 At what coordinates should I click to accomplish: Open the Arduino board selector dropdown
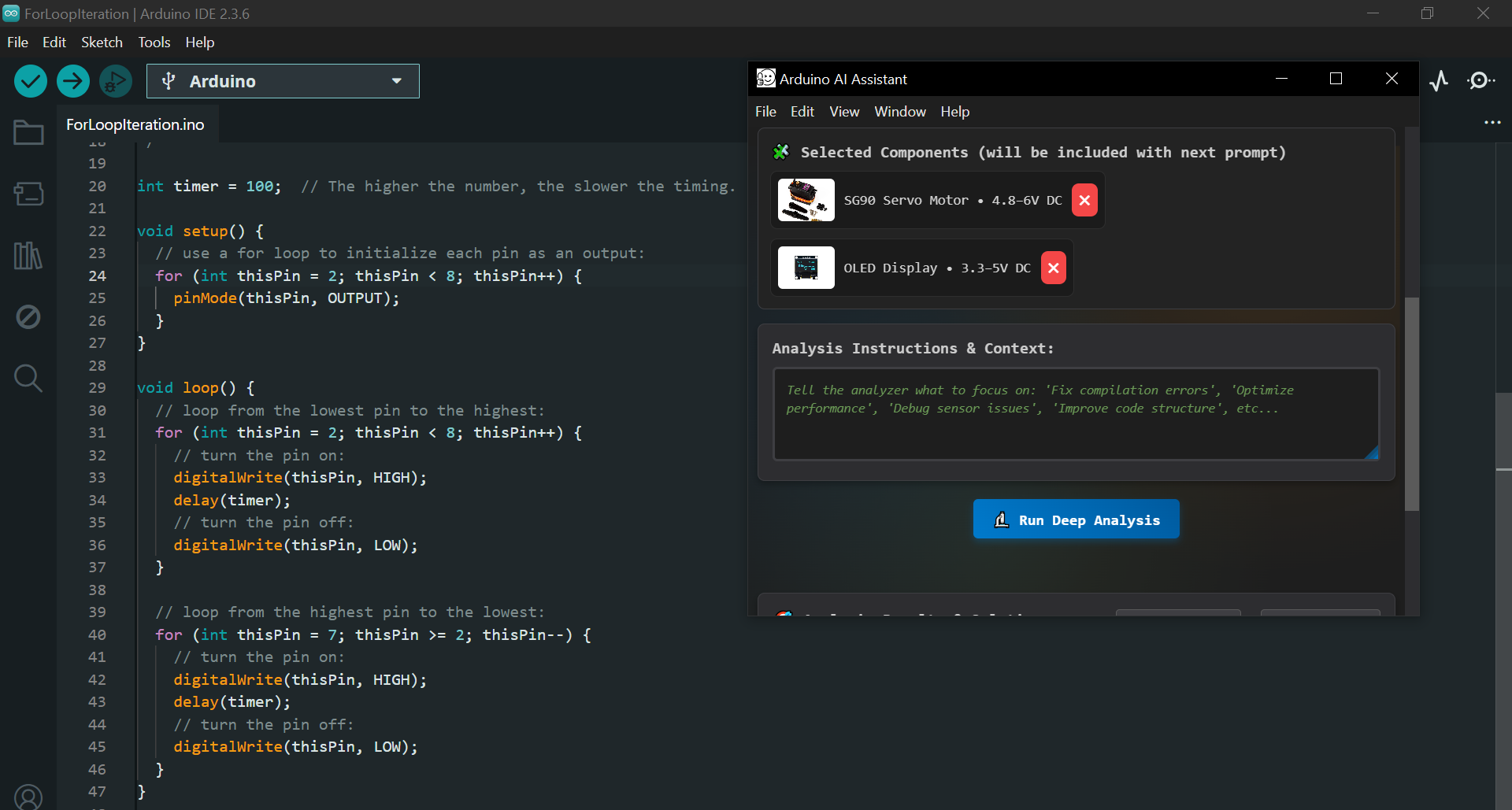(x=283, y=81)
